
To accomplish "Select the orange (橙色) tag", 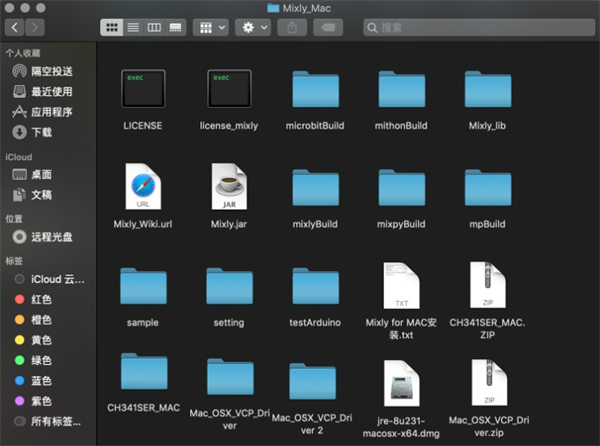I will click(x=34, y=320).
